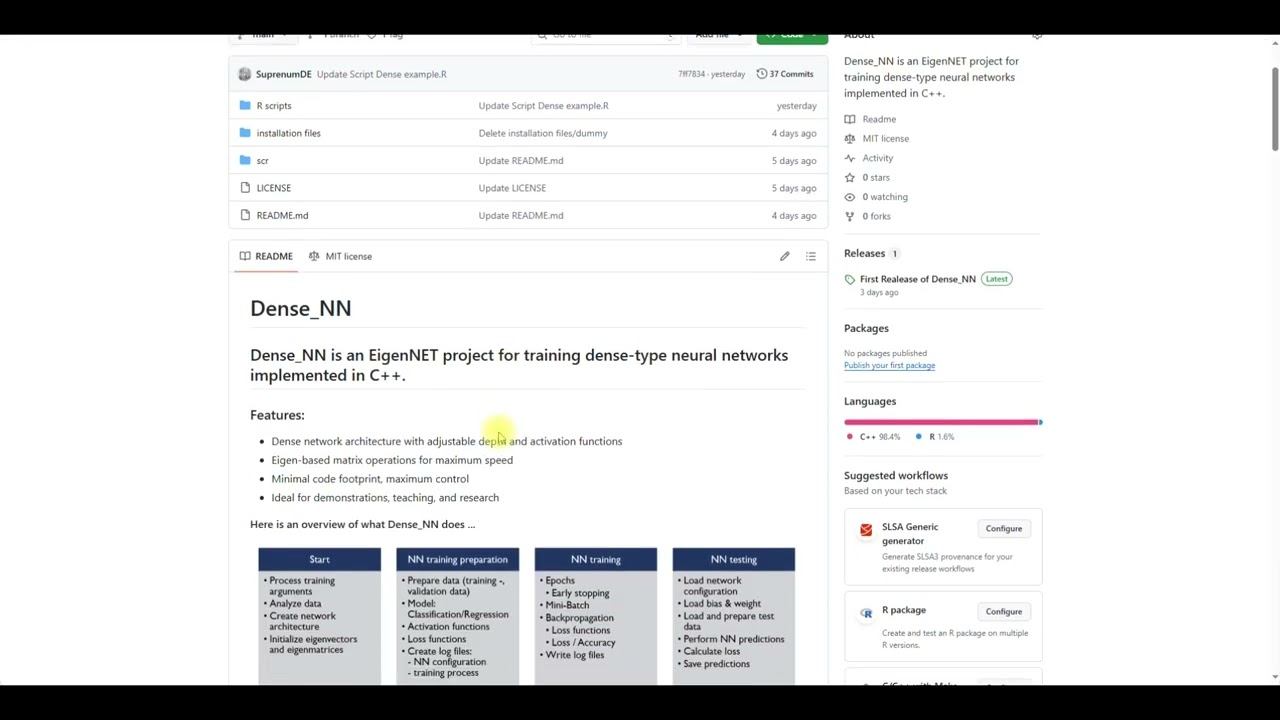Open the scr folder
This screenshot has width=1280, height=720.
point(262,161)
